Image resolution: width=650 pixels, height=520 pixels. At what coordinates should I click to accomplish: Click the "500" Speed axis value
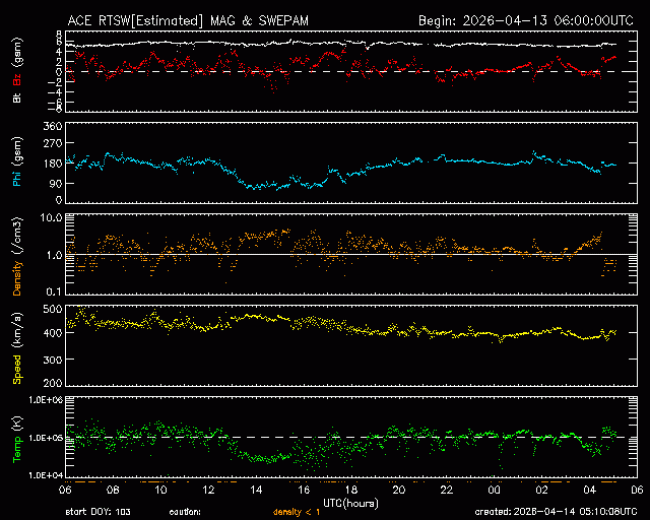pos(53,309)
